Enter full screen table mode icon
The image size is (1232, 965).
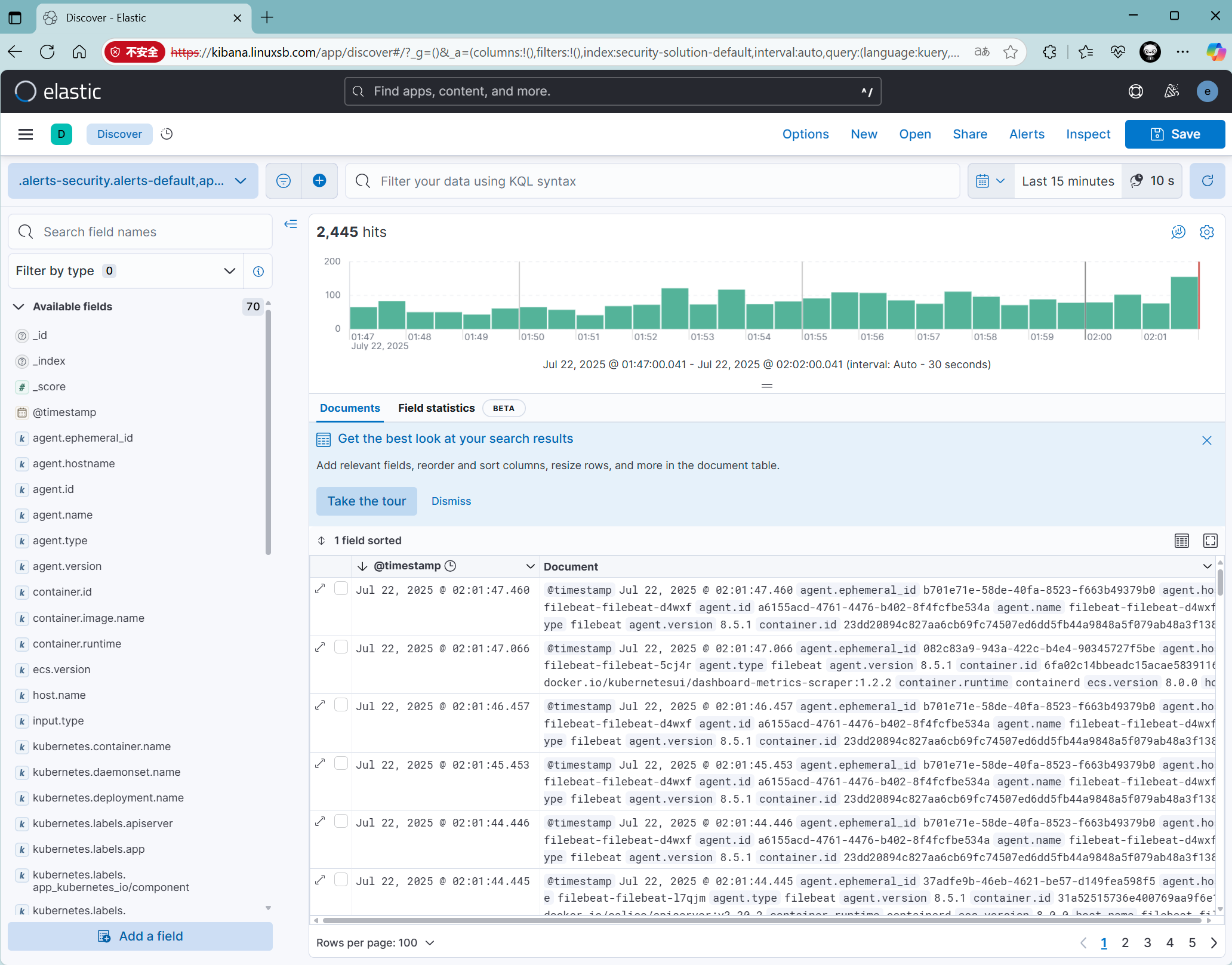click(x=1210, y=541)
